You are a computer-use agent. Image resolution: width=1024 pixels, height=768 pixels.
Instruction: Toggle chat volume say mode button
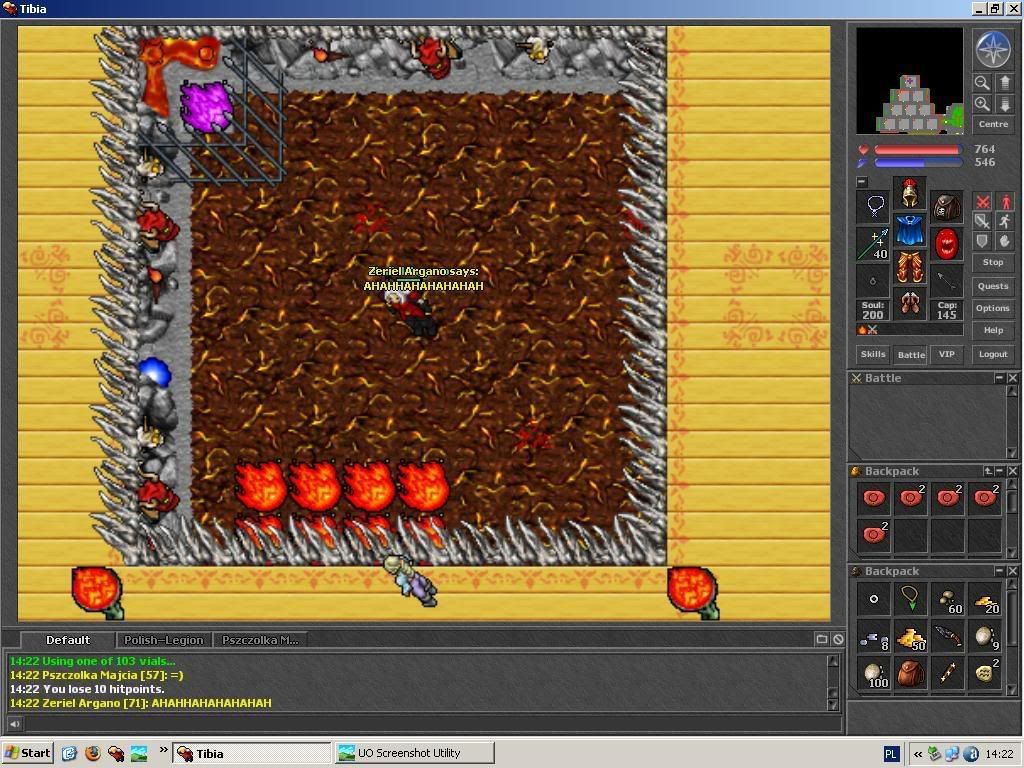pos(14,723)
